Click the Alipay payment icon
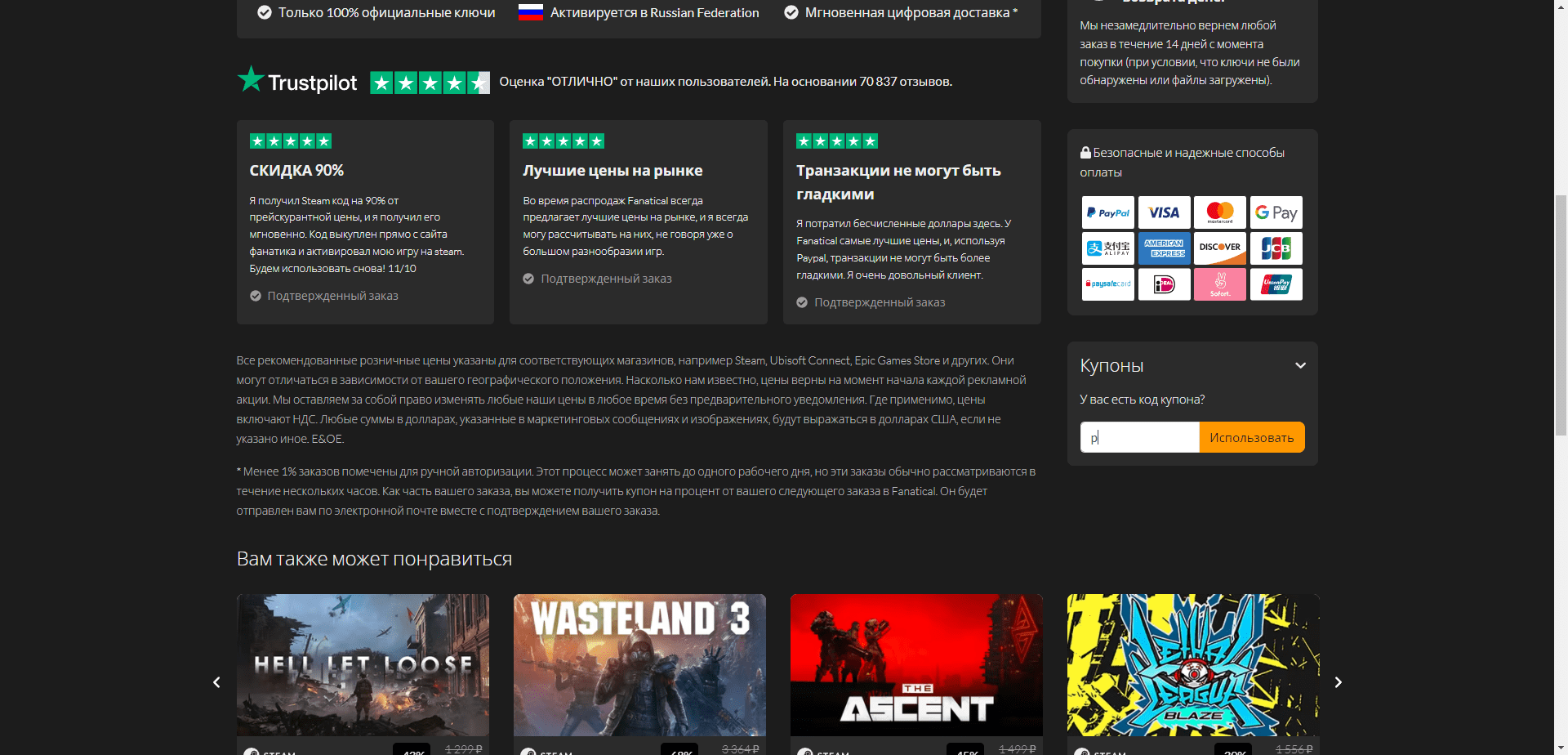This screenshot has height=755, width=1568. (1107, 248)
